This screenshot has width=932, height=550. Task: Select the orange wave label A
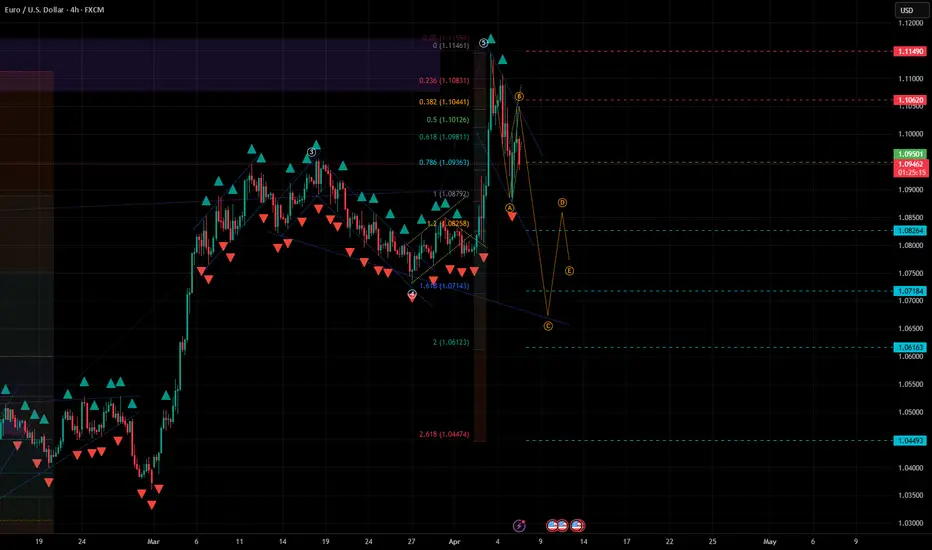(509, 208)
